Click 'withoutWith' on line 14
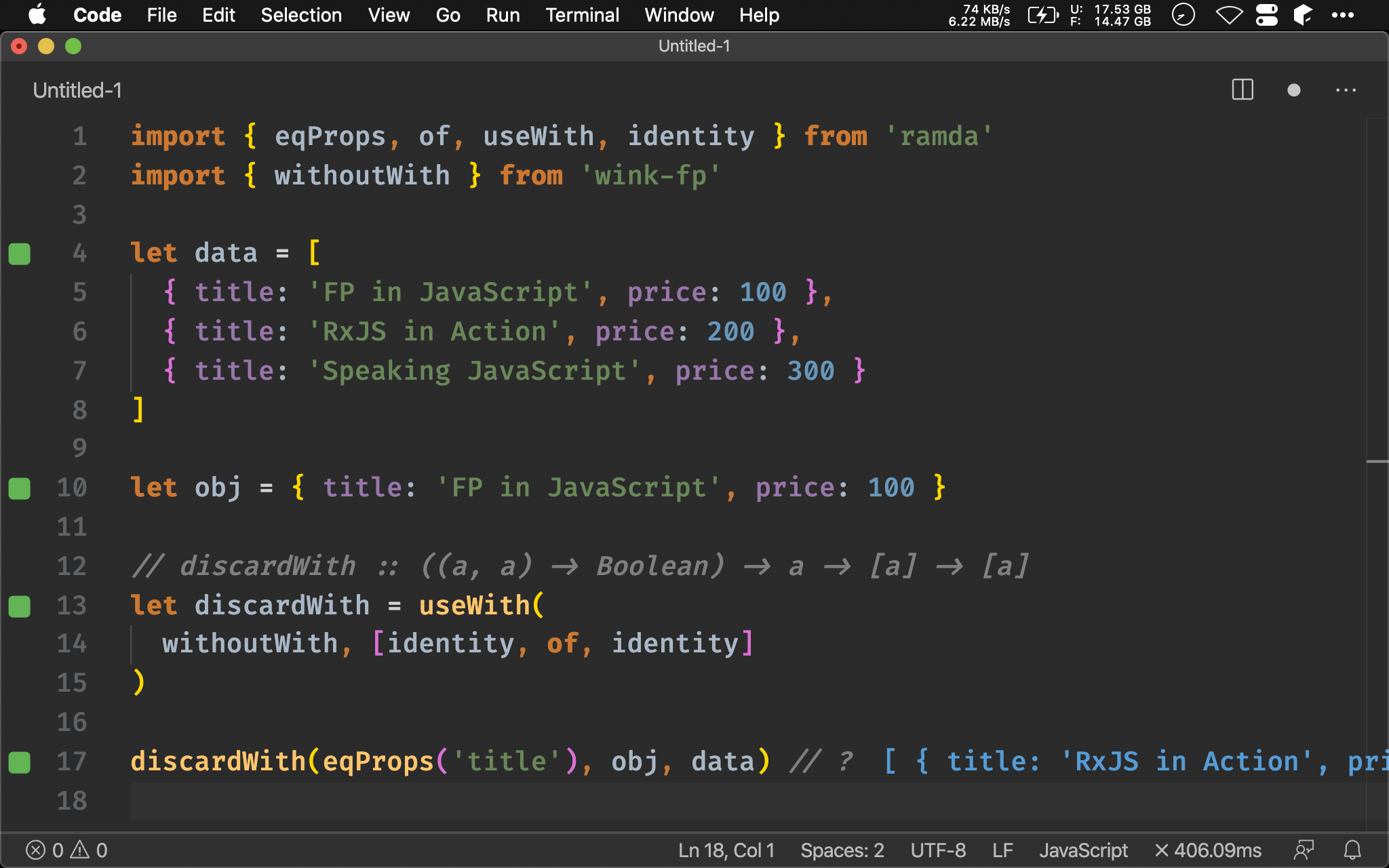Image resolution: width=1389 pixels, height=868 pixels. coord(250,644)
